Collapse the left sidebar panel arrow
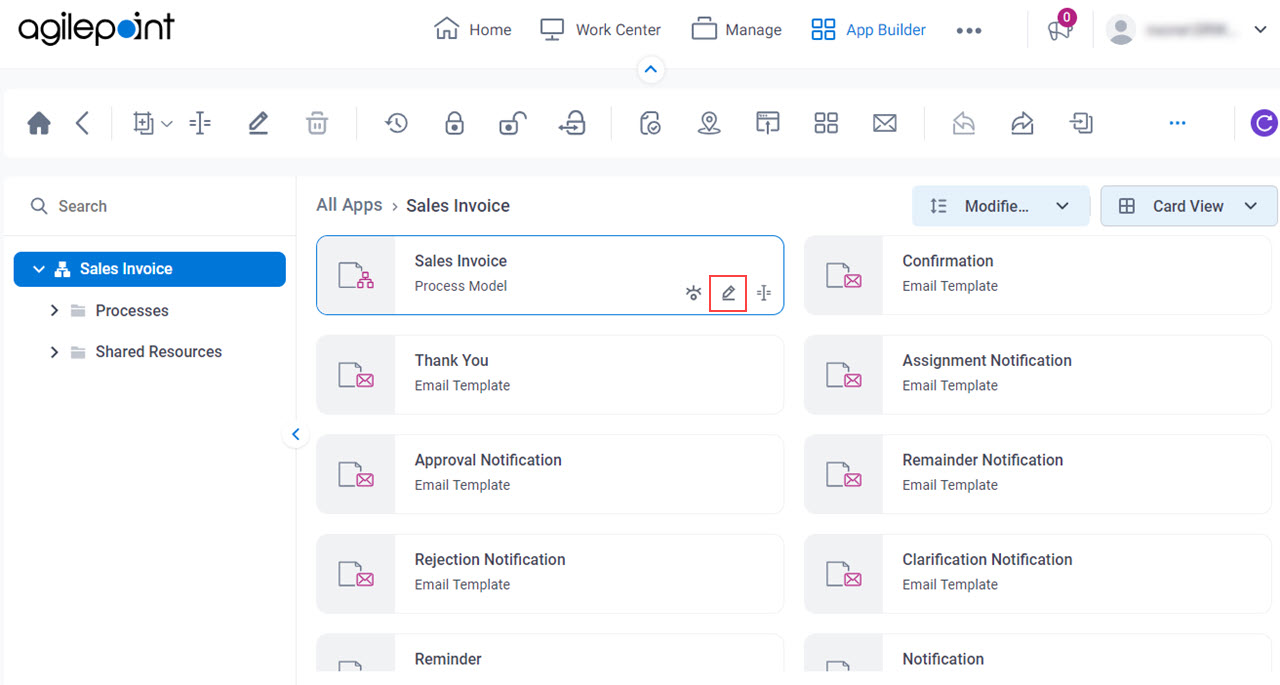Image resolution: width=1280 pixels, height=685 pixels. [295, 434]
